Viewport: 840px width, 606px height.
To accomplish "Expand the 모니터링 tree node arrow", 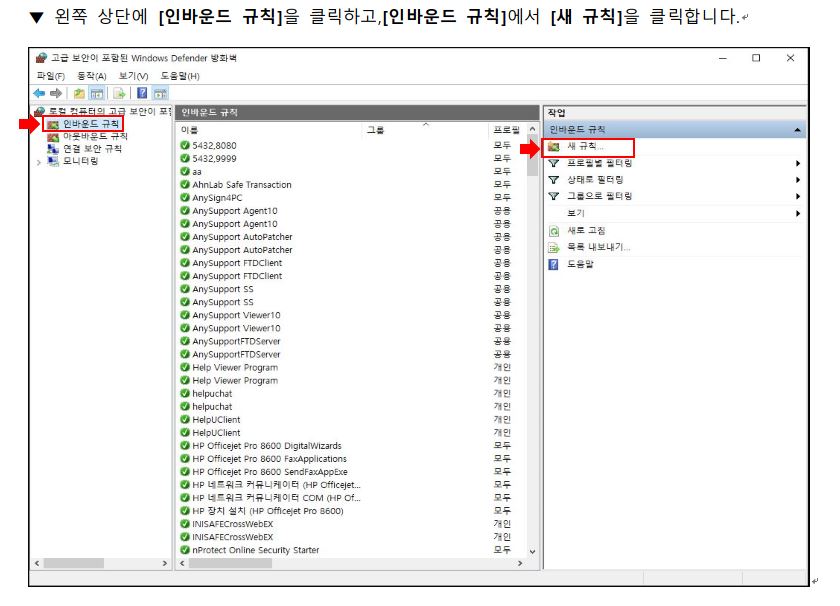I will click(x=39, y=162).
